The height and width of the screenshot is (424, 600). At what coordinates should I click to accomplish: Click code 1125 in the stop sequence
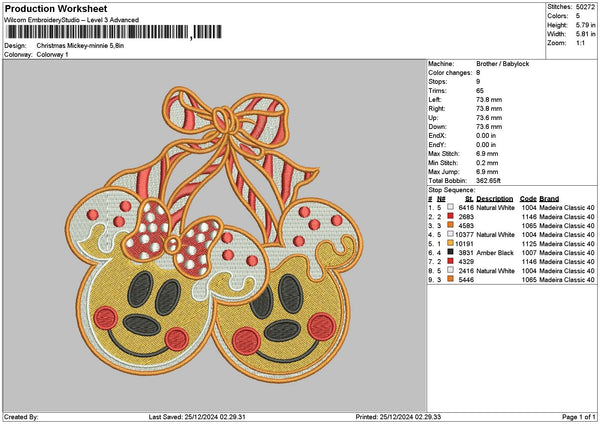click(529, 243)
